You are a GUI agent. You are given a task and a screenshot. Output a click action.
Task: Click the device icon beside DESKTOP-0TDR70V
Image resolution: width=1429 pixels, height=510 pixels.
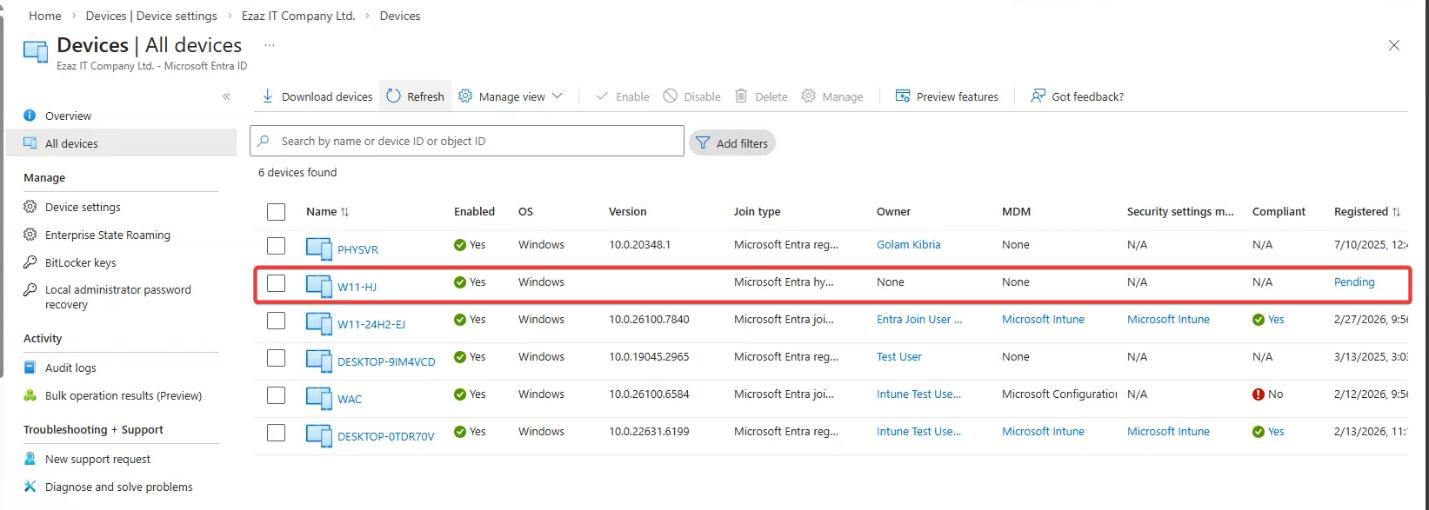click(319, 435)
